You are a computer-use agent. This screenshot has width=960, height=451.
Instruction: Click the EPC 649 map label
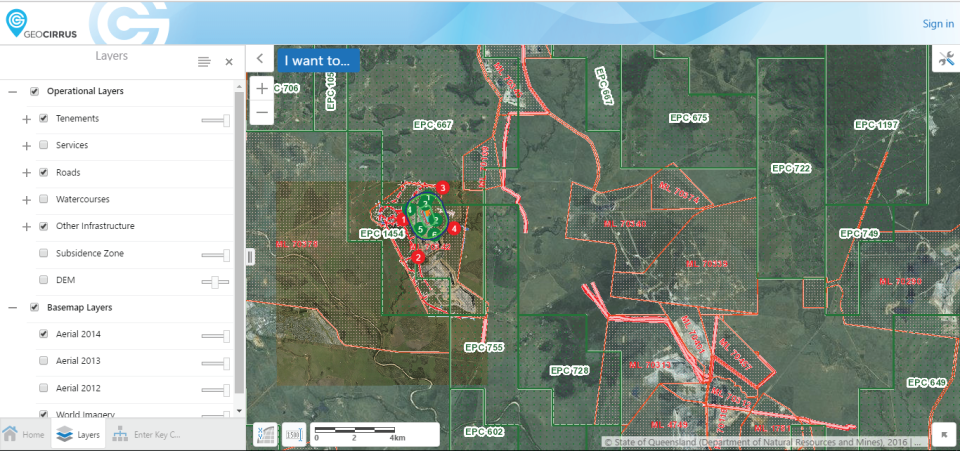pos(926,382)
